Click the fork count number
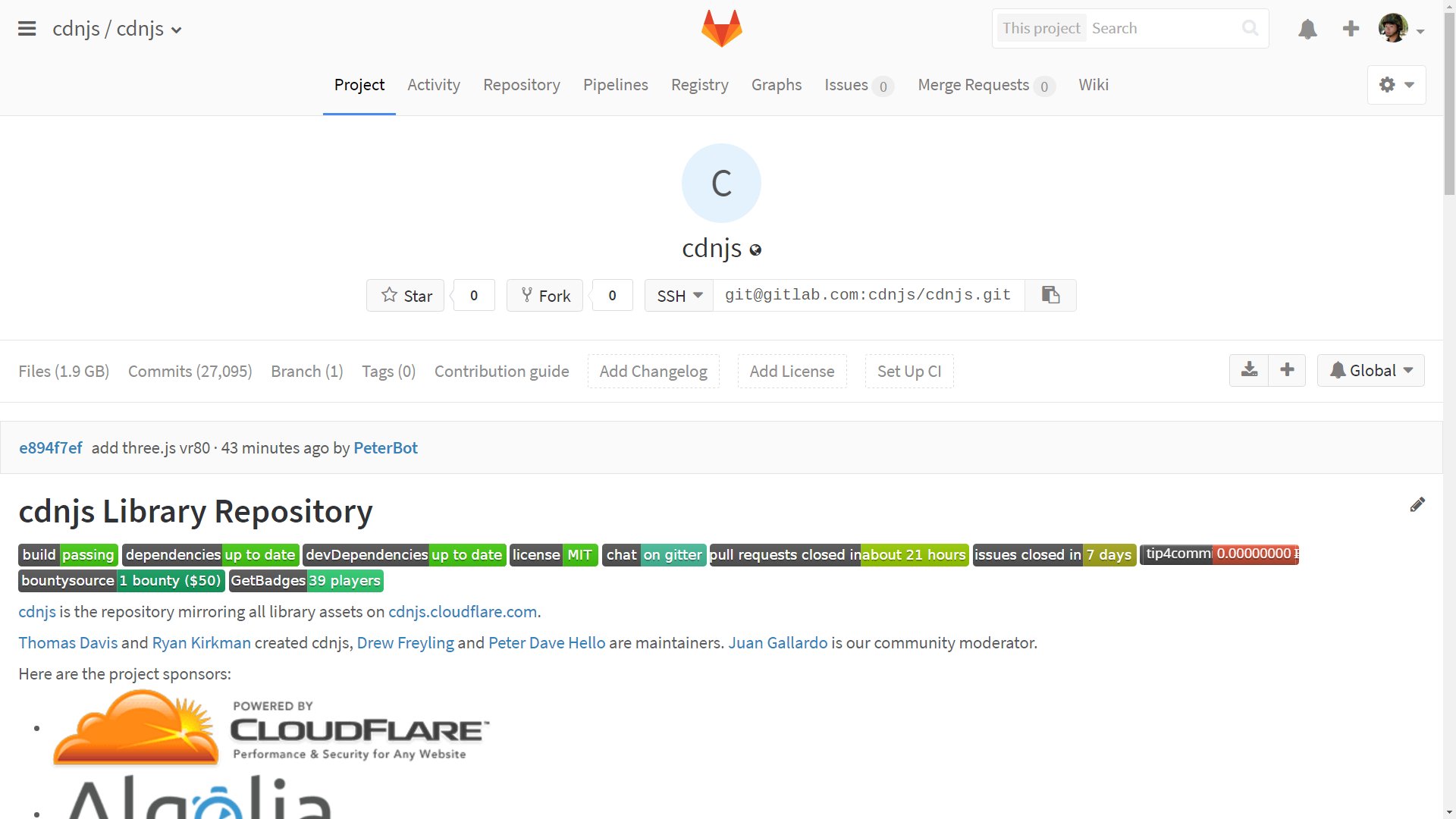 click(x=612, y=295)
